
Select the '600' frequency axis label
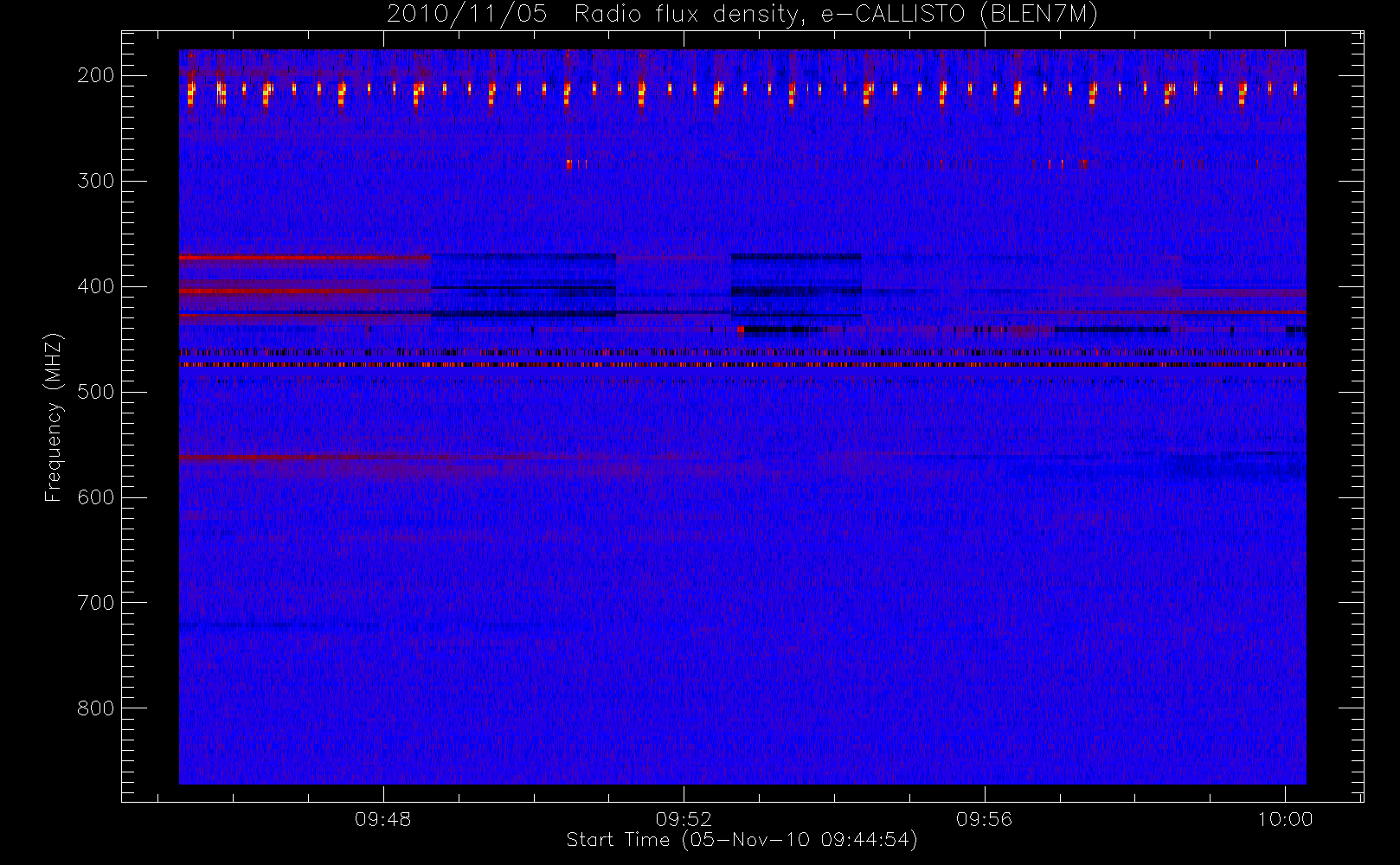pyautogui.click(x=95, y=497)
